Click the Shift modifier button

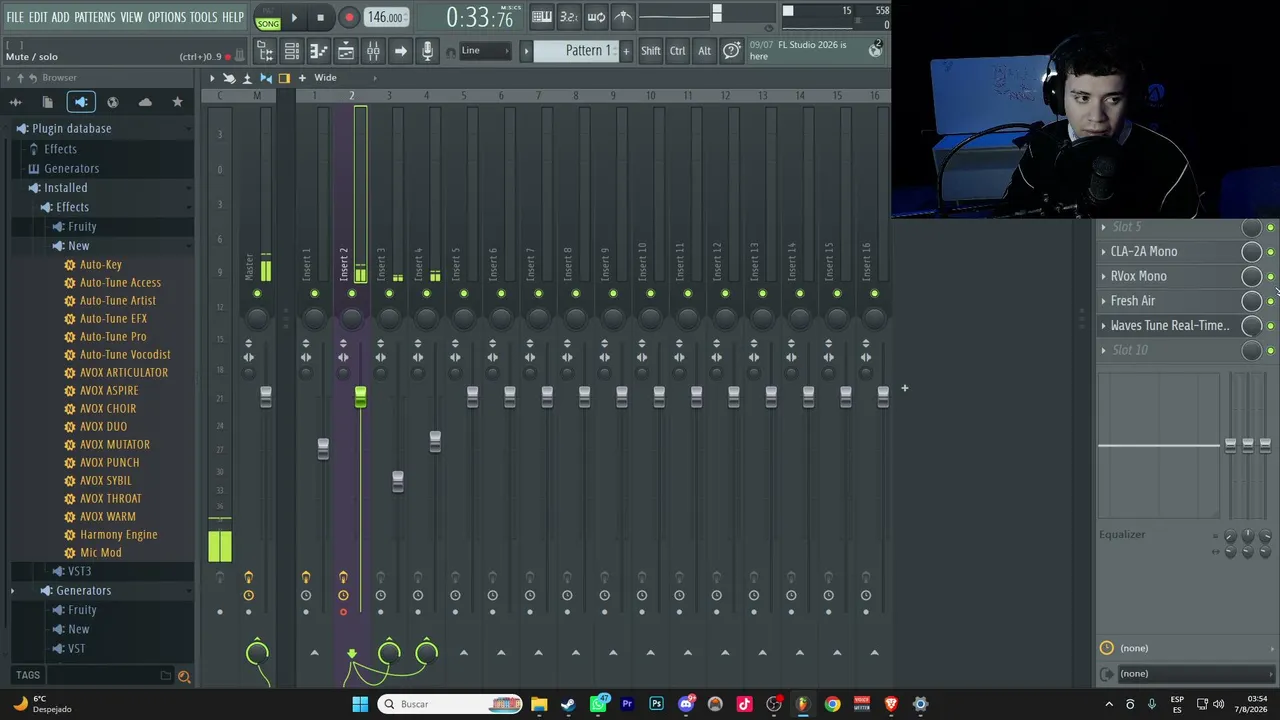651,51
